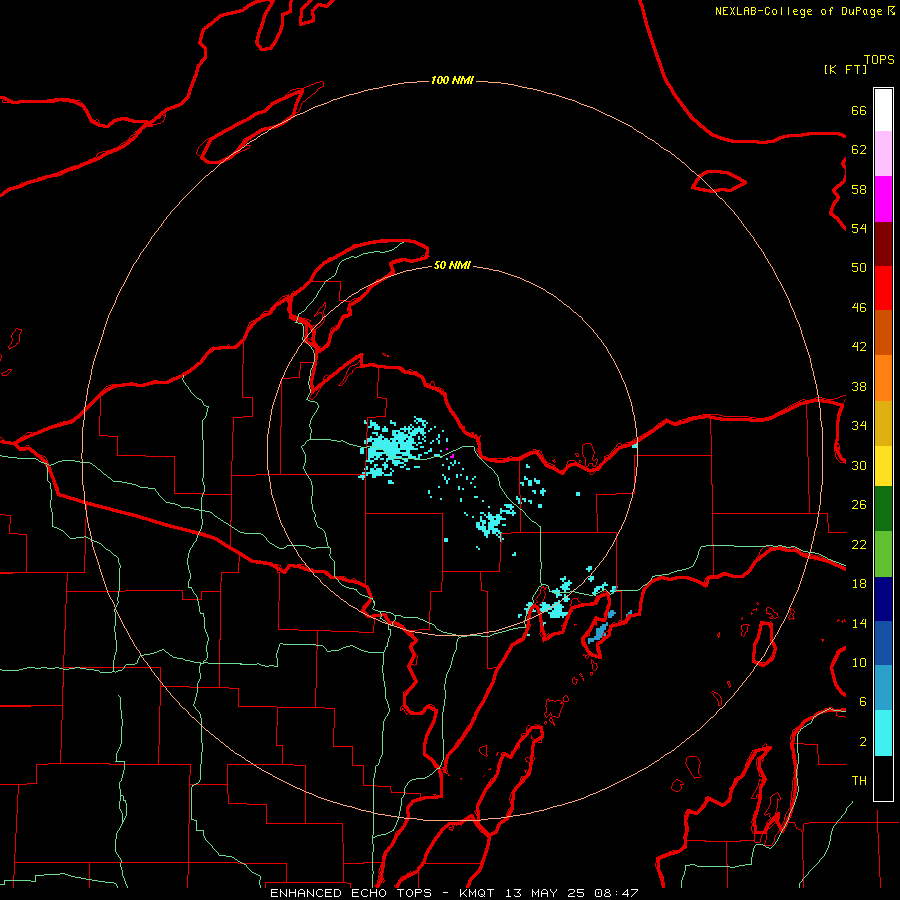
Task: Select the bright red legend swatch
Action: tap(883, 288)
